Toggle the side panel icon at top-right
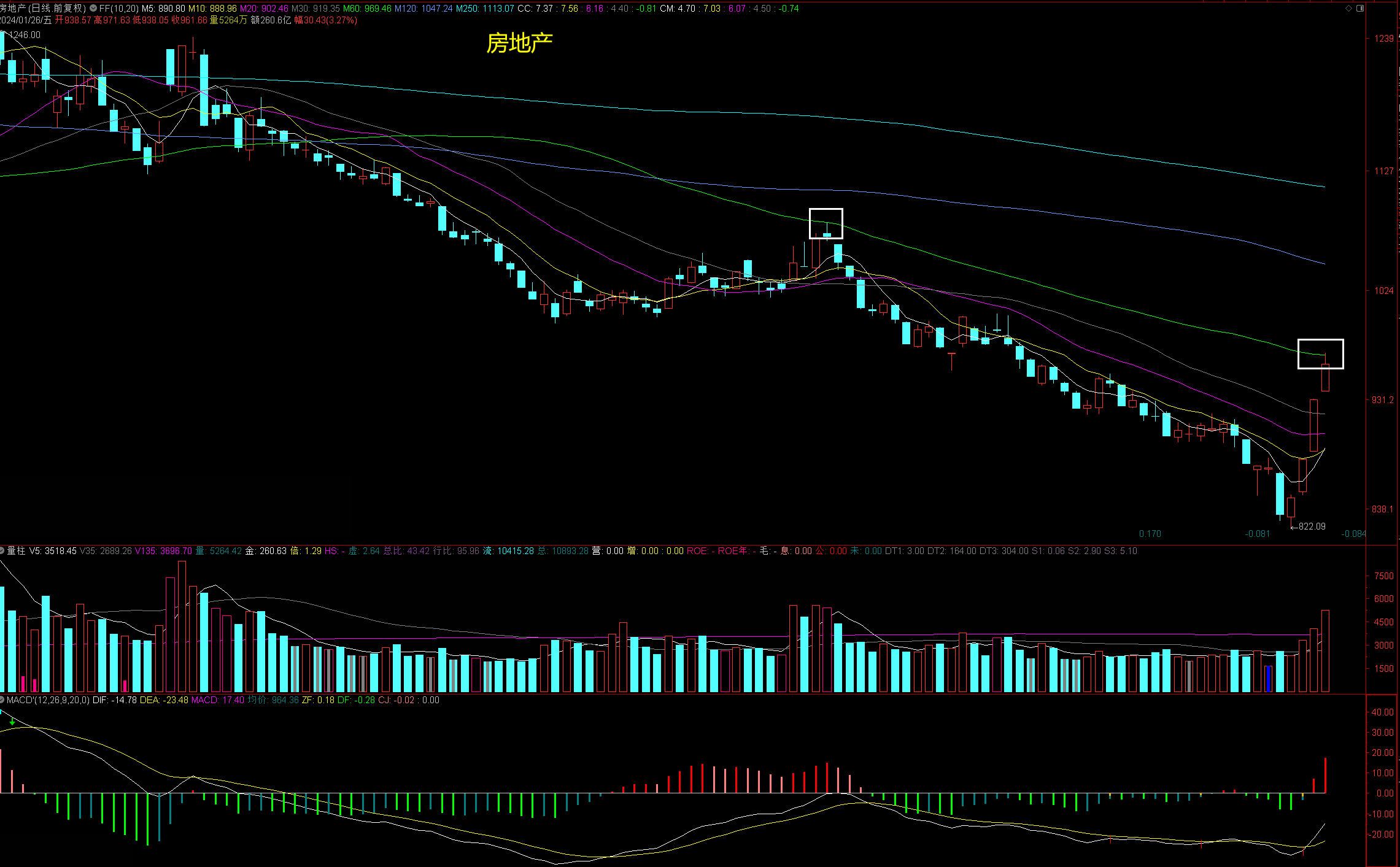Screen dimensions: 1400x867 [1360, 8]
